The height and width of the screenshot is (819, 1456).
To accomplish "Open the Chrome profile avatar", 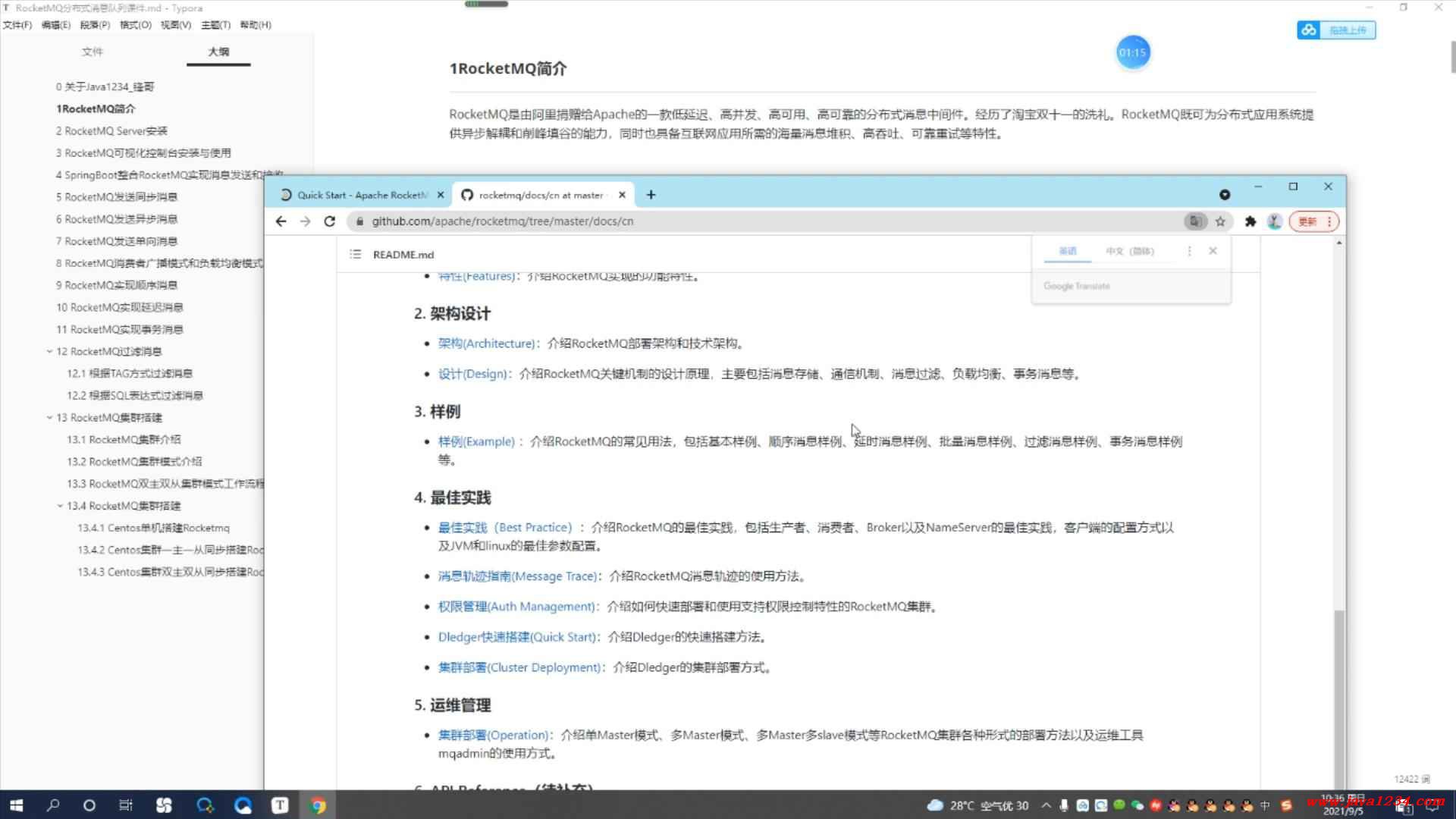I will pyautogui.click(x=1275, y=221).
